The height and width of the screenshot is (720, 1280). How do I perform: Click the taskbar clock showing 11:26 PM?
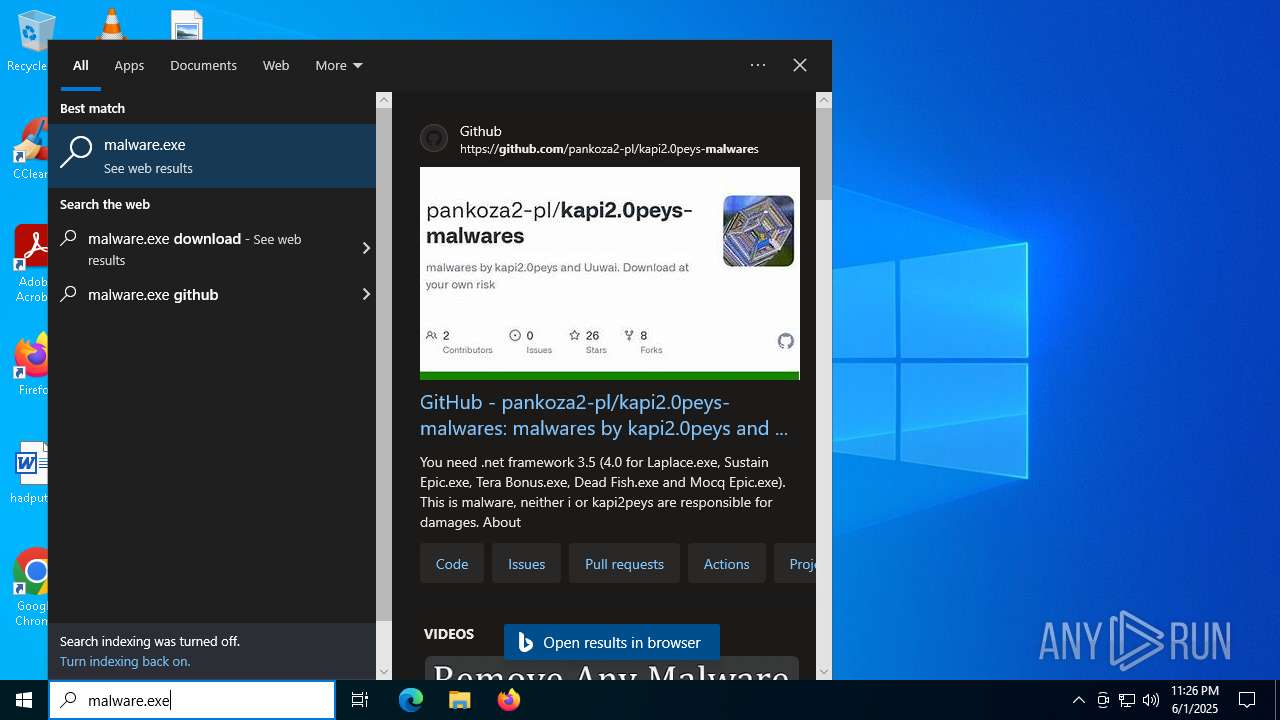point(1194,700)
